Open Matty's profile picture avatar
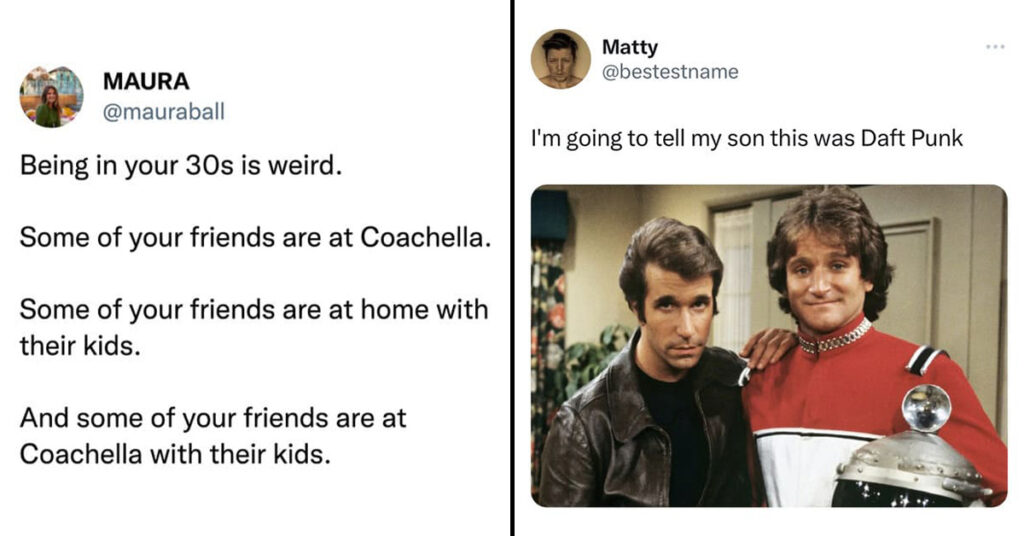Image resolution: width=1024 pixels, height=536 pixels. click(561, 59)
